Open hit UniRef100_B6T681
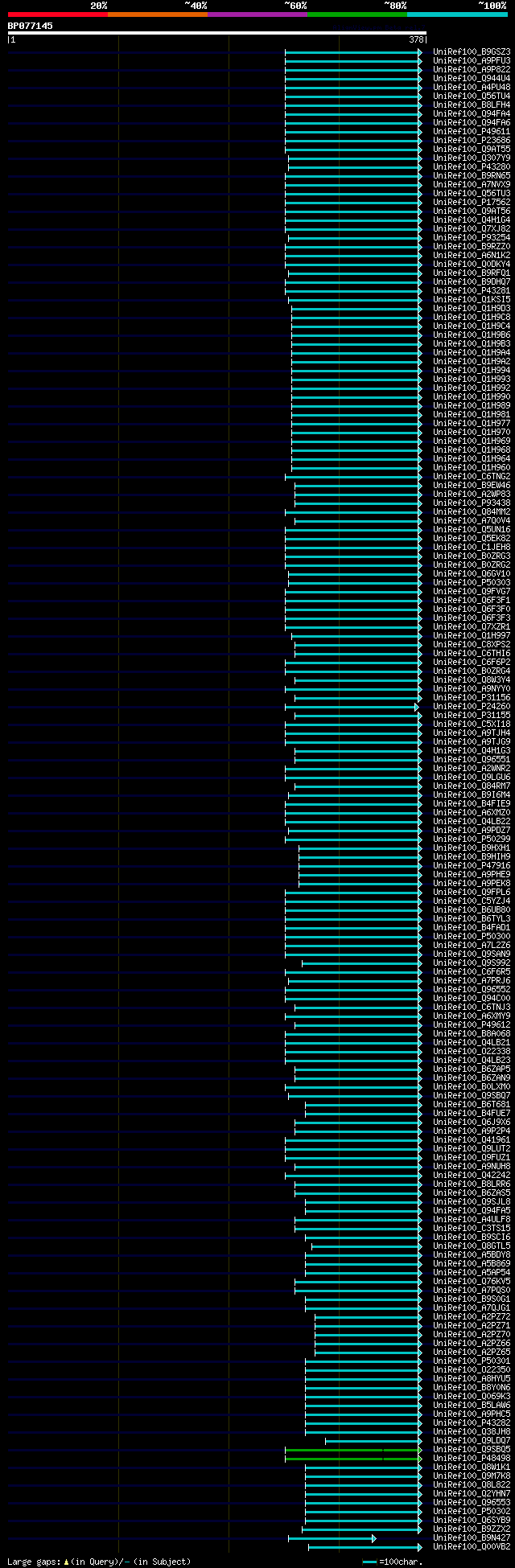 [472, 1104]
